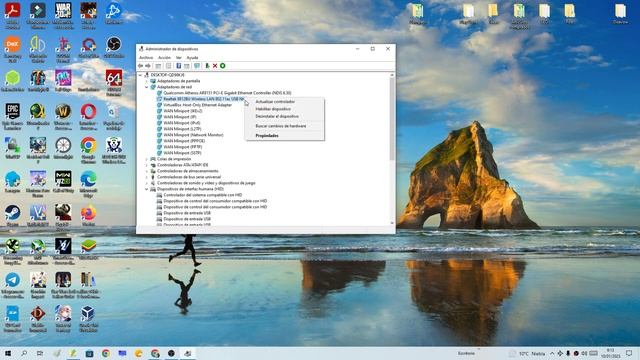The height and width of the screenshot is (360, 640).
Task: Select Qualcomm Atheros Gigabit Ethernet Controller
Action: 227,93
